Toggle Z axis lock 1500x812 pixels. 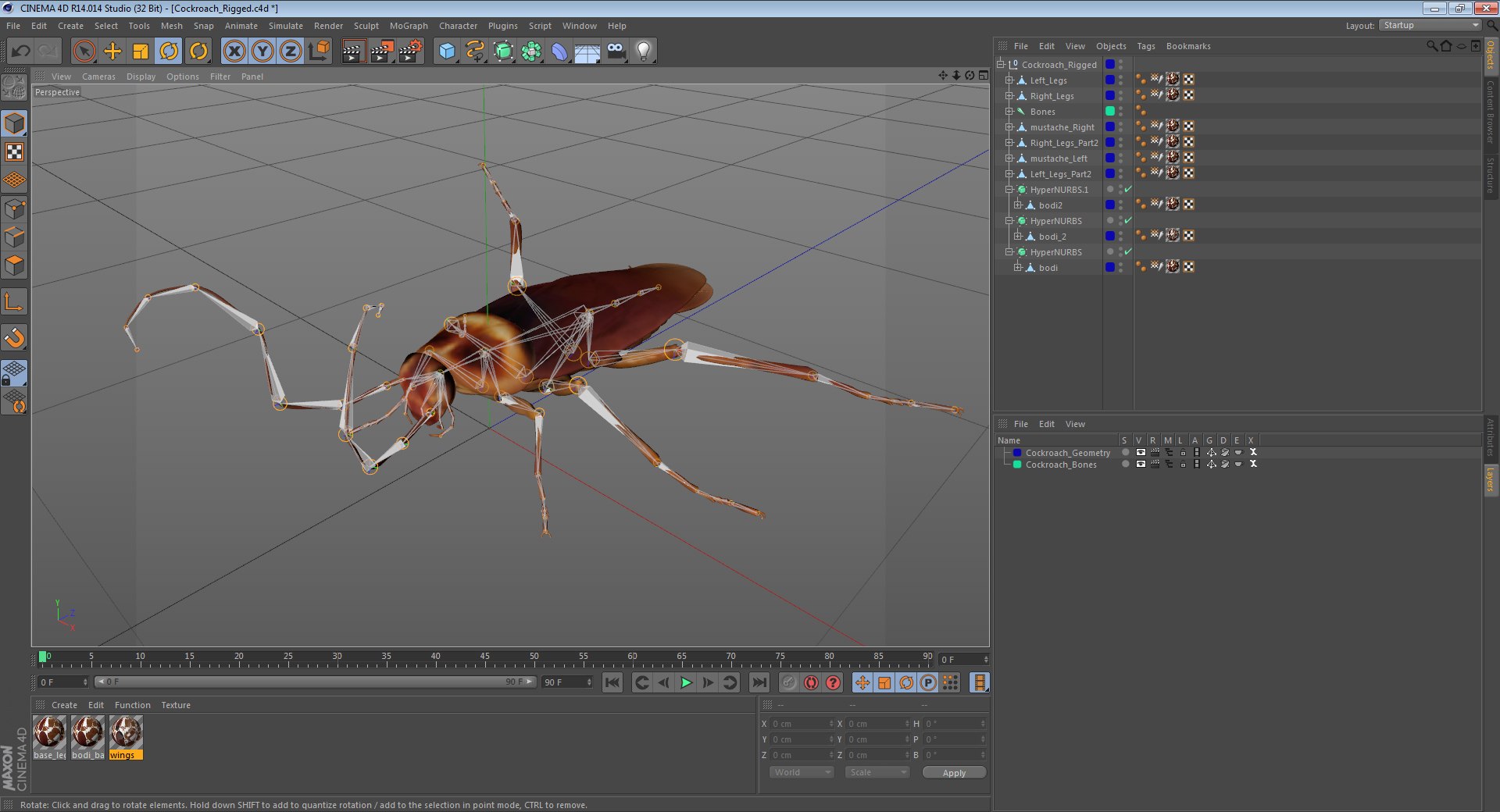(x=291, y=52)
